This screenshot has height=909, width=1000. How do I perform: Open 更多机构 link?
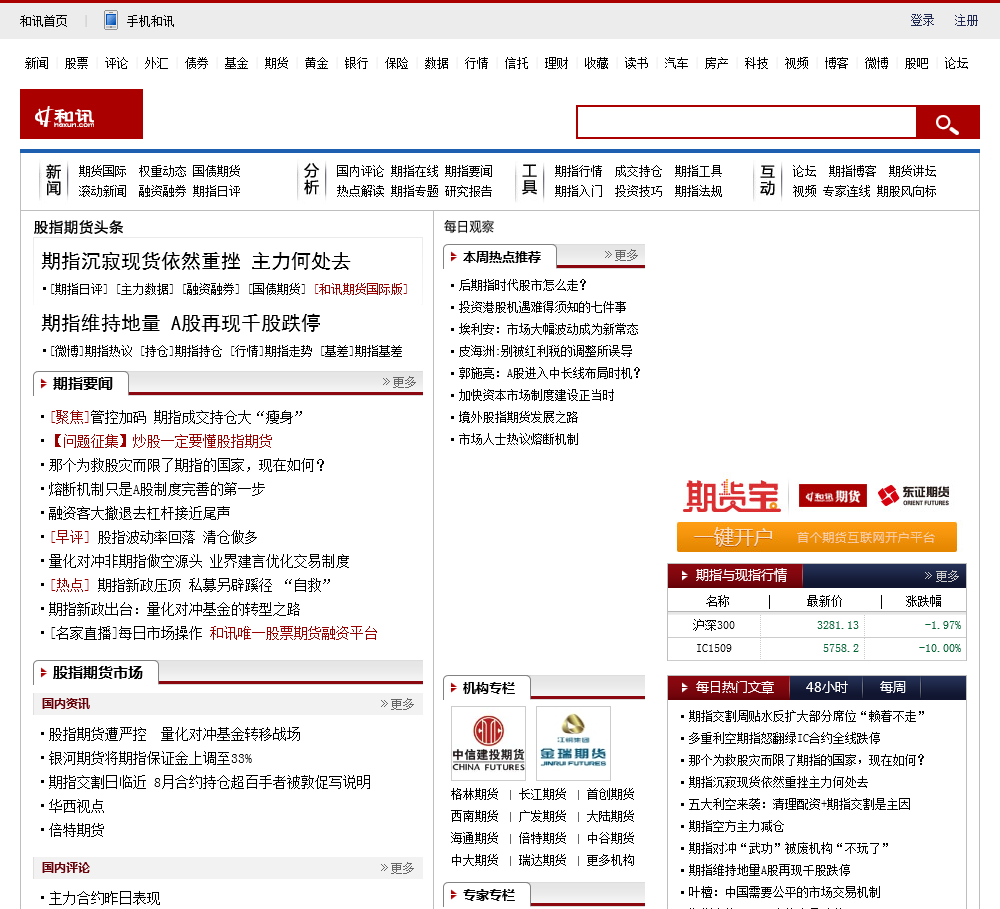click(x=610, y=861)
